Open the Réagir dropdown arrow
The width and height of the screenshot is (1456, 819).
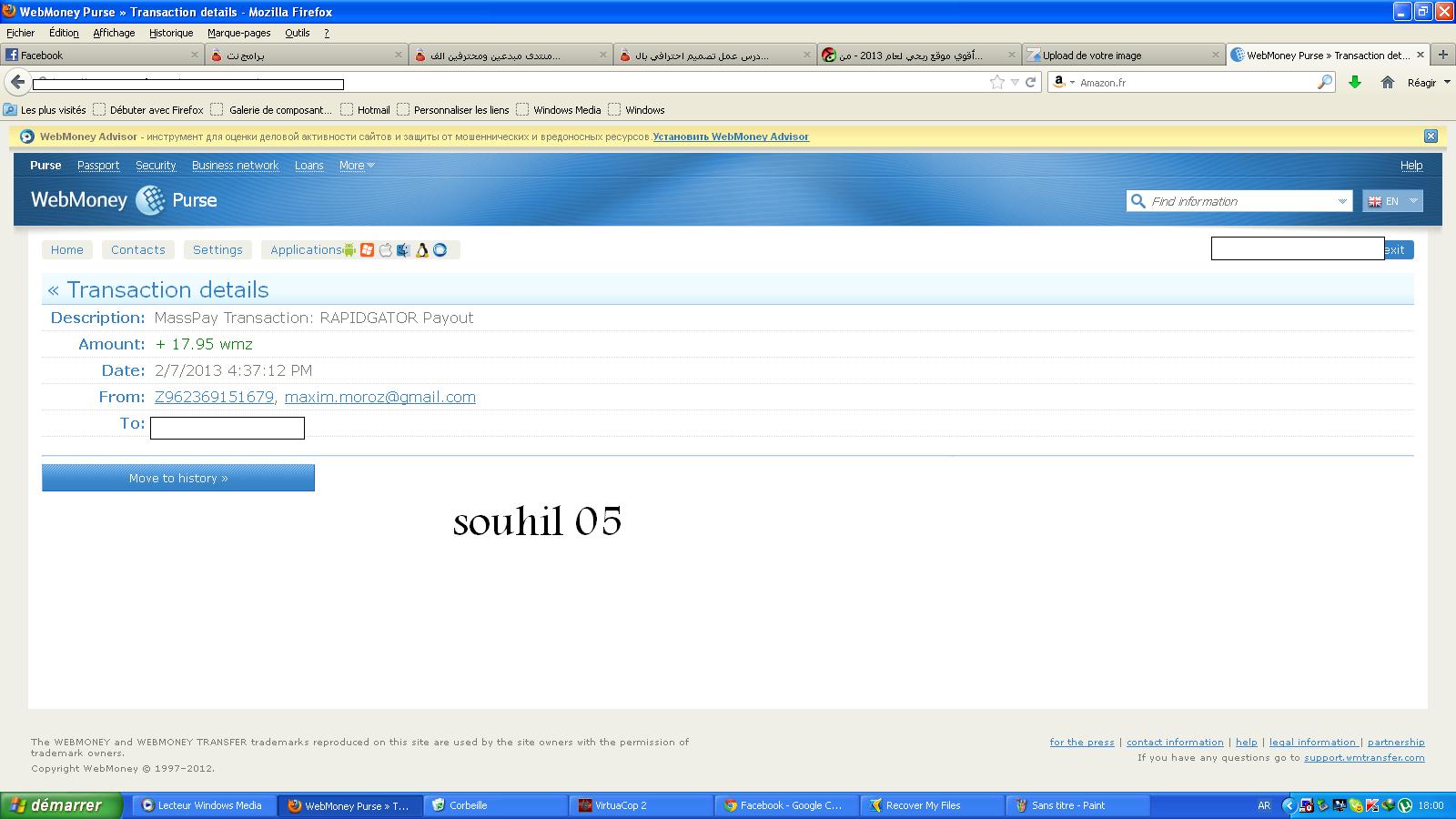coord(1447,82)
